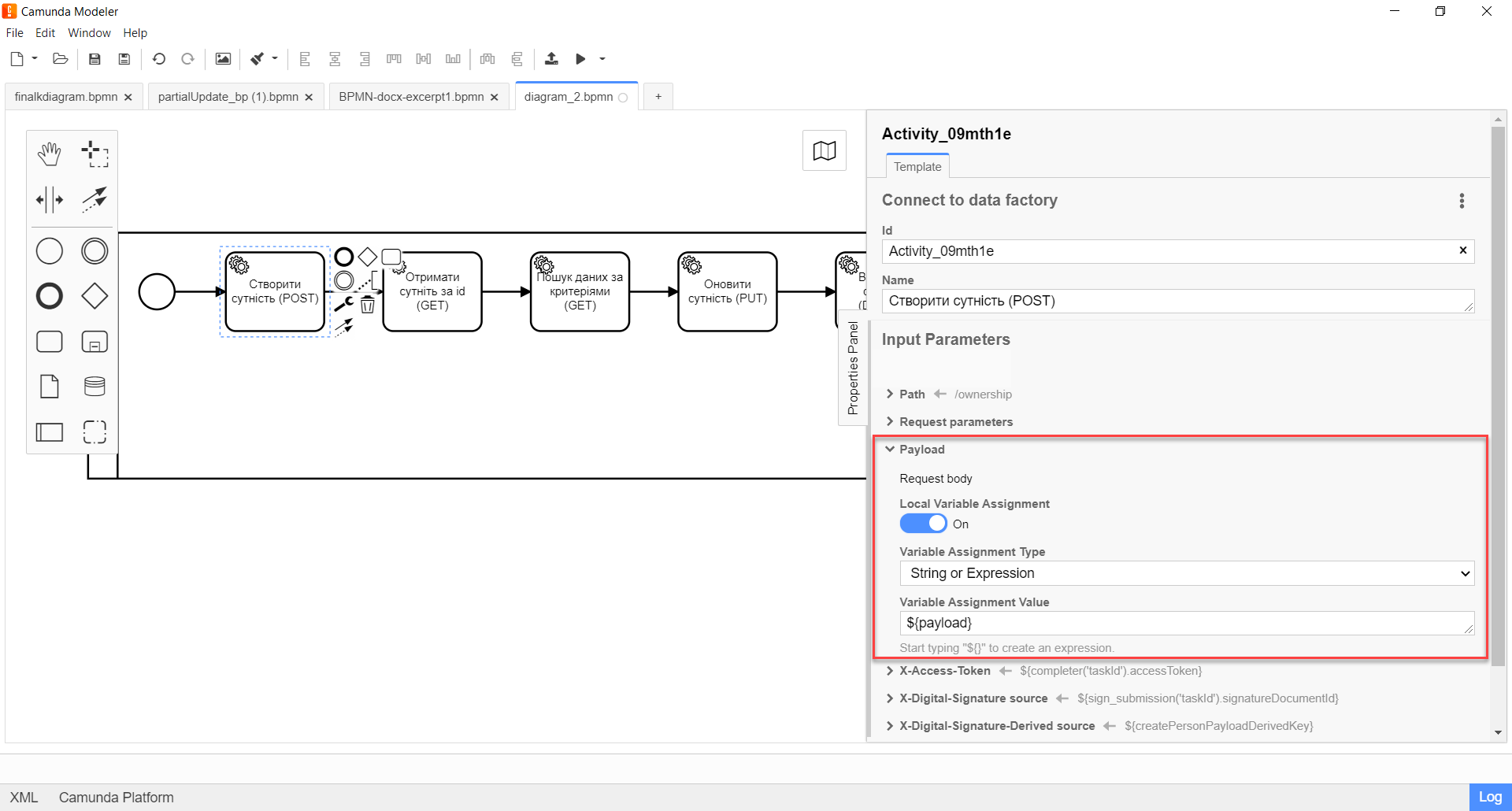Click the append End Event context pad icon

(344, 257)
